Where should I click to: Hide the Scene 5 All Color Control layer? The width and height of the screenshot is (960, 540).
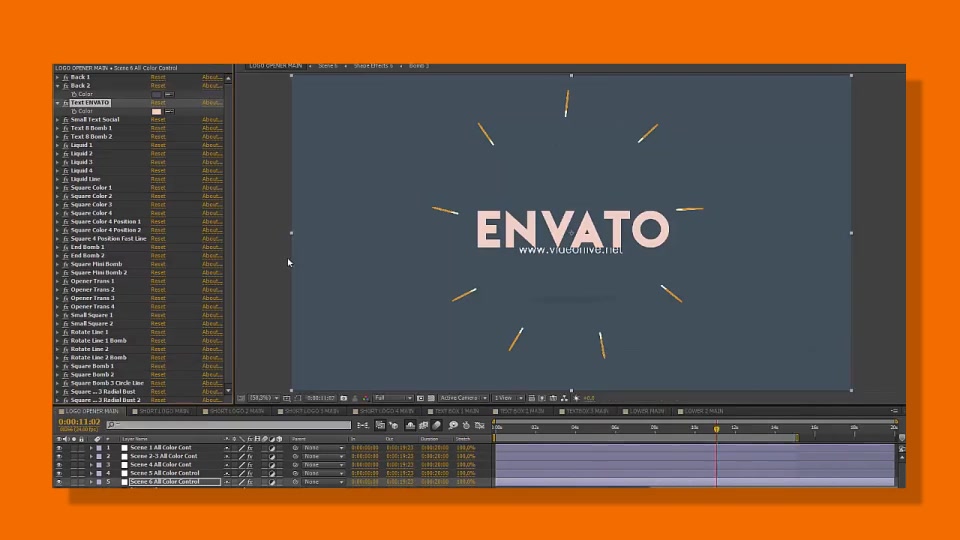point(59,473)
